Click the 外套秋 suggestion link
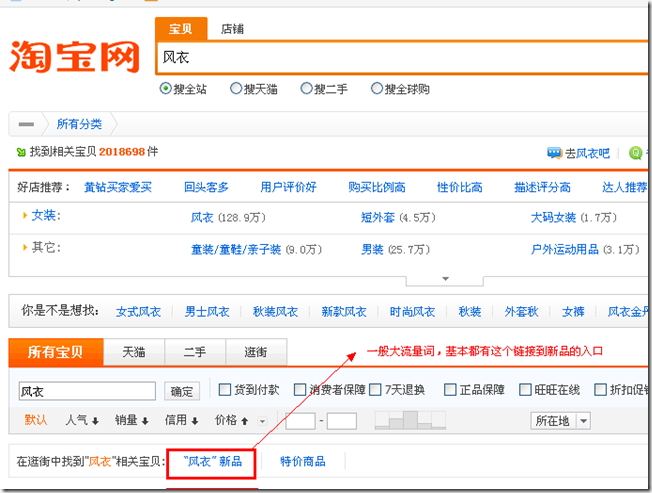Viewport: 652px width, 493px height. coord(521,312)
